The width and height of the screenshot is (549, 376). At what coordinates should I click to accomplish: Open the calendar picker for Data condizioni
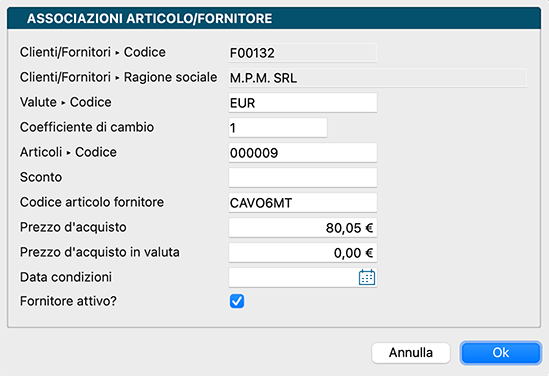[x=367, y=278]
